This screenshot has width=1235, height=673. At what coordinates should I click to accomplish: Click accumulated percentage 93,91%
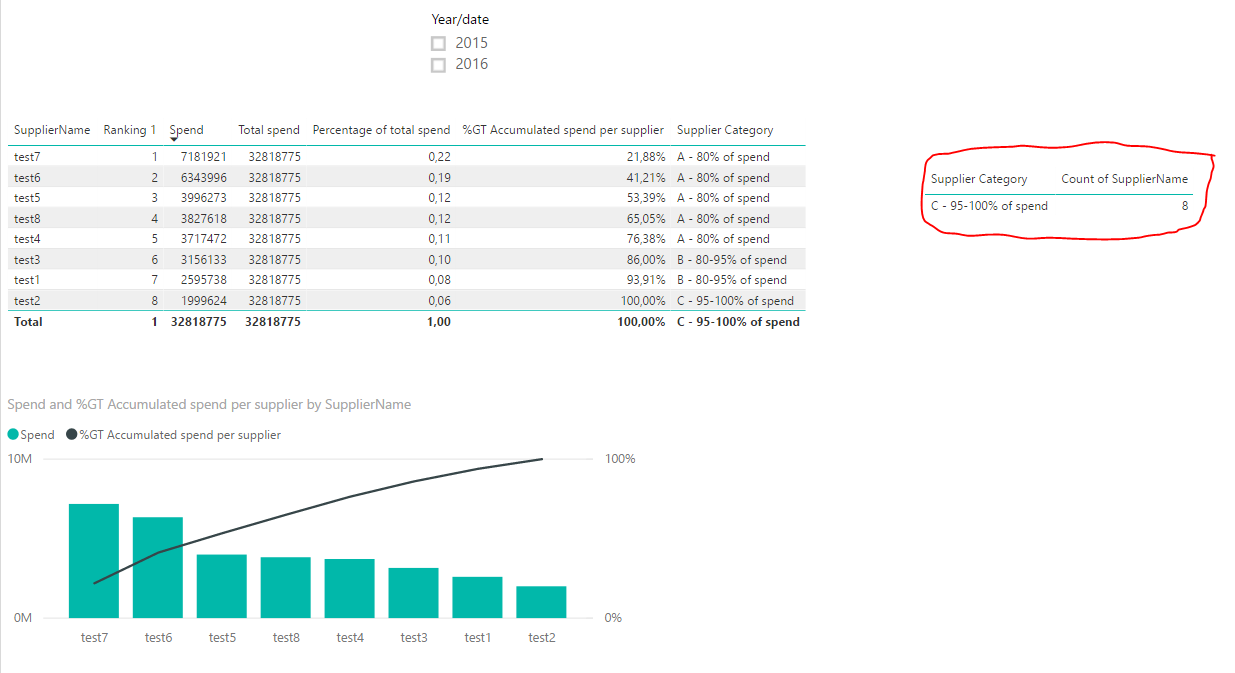[646, 280]
